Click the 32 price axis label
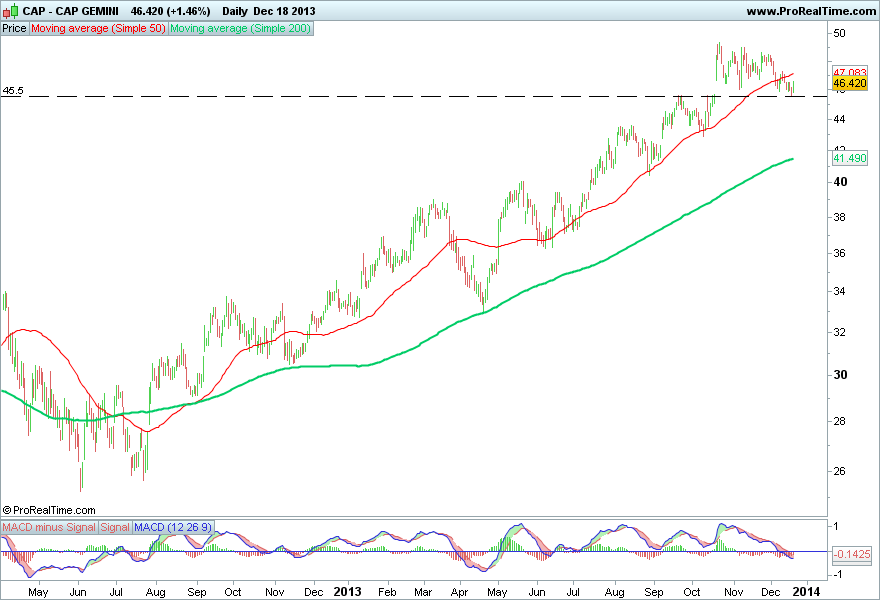Screen dimensions: 880x600 (x=839, y=332)
